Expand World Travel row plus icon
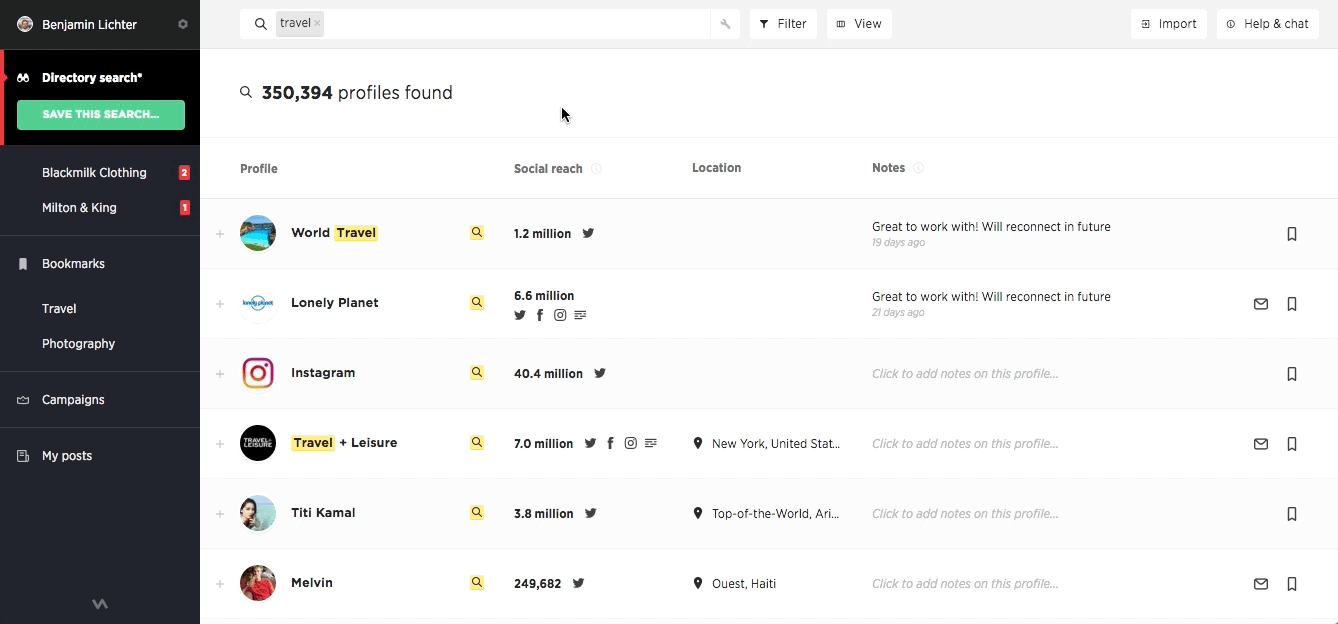Viewport: 1338px width, 624px height. (x=220, y=234)
